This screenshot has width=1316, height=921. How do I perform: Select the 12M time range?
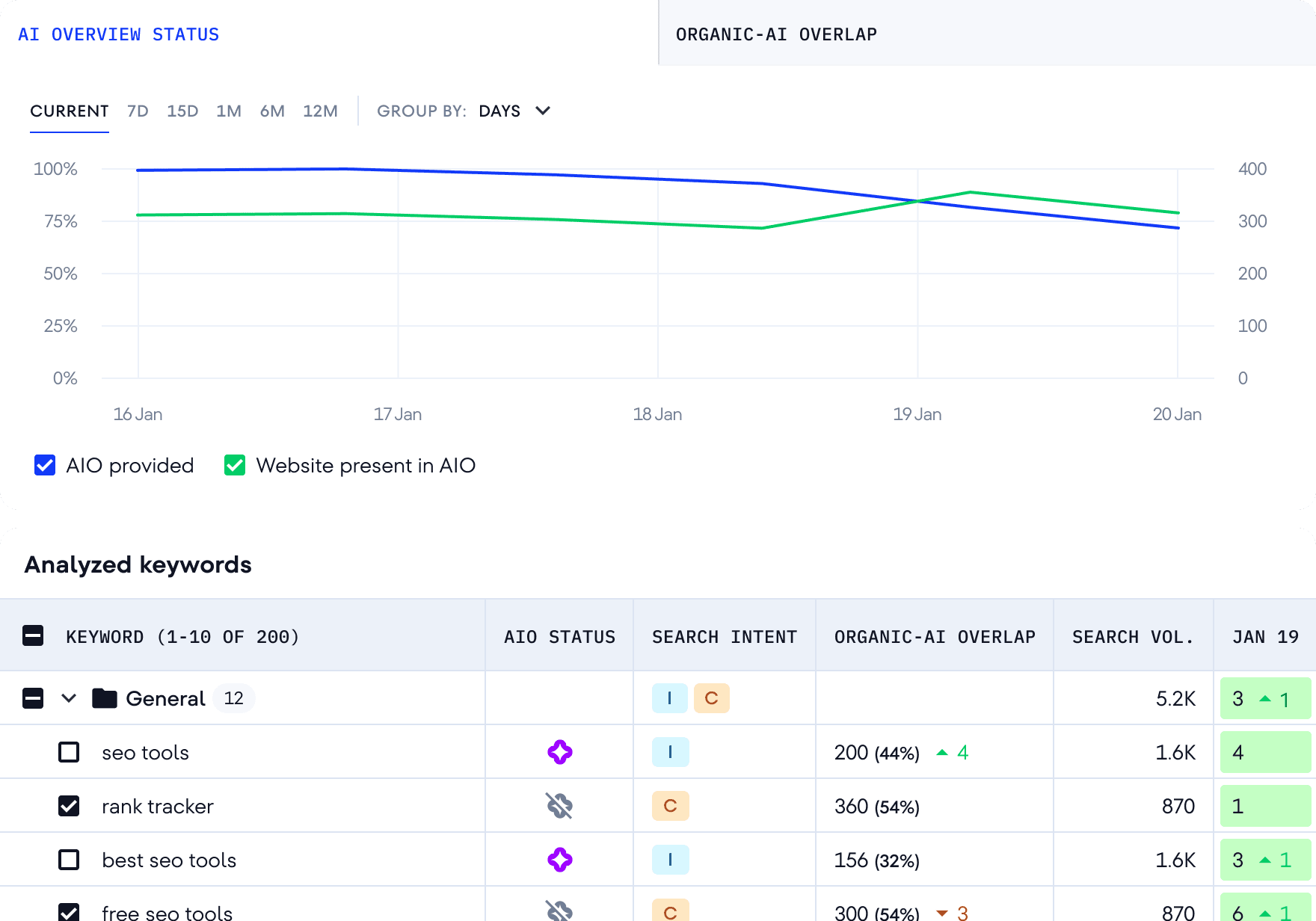(320, 111)
